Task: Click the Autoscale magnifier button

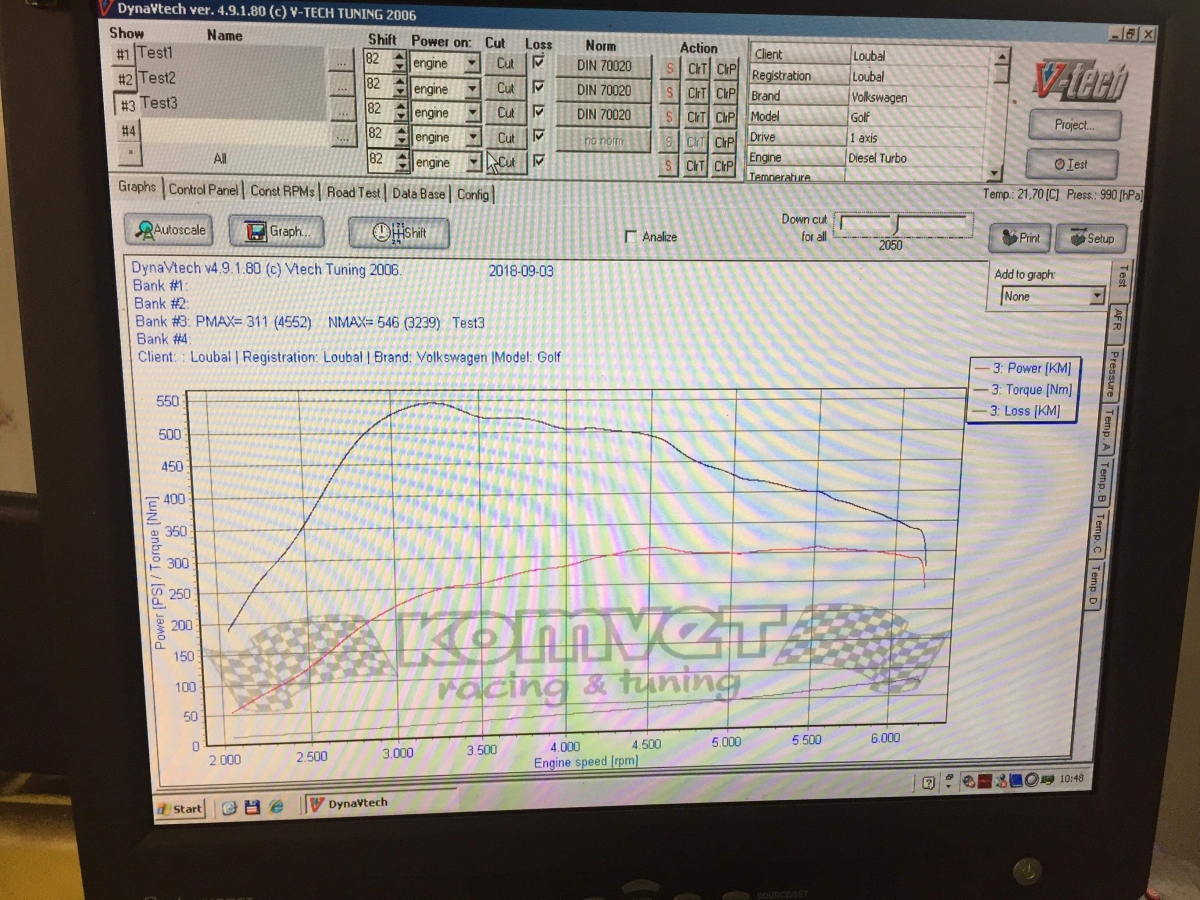Action: point(167,230)
